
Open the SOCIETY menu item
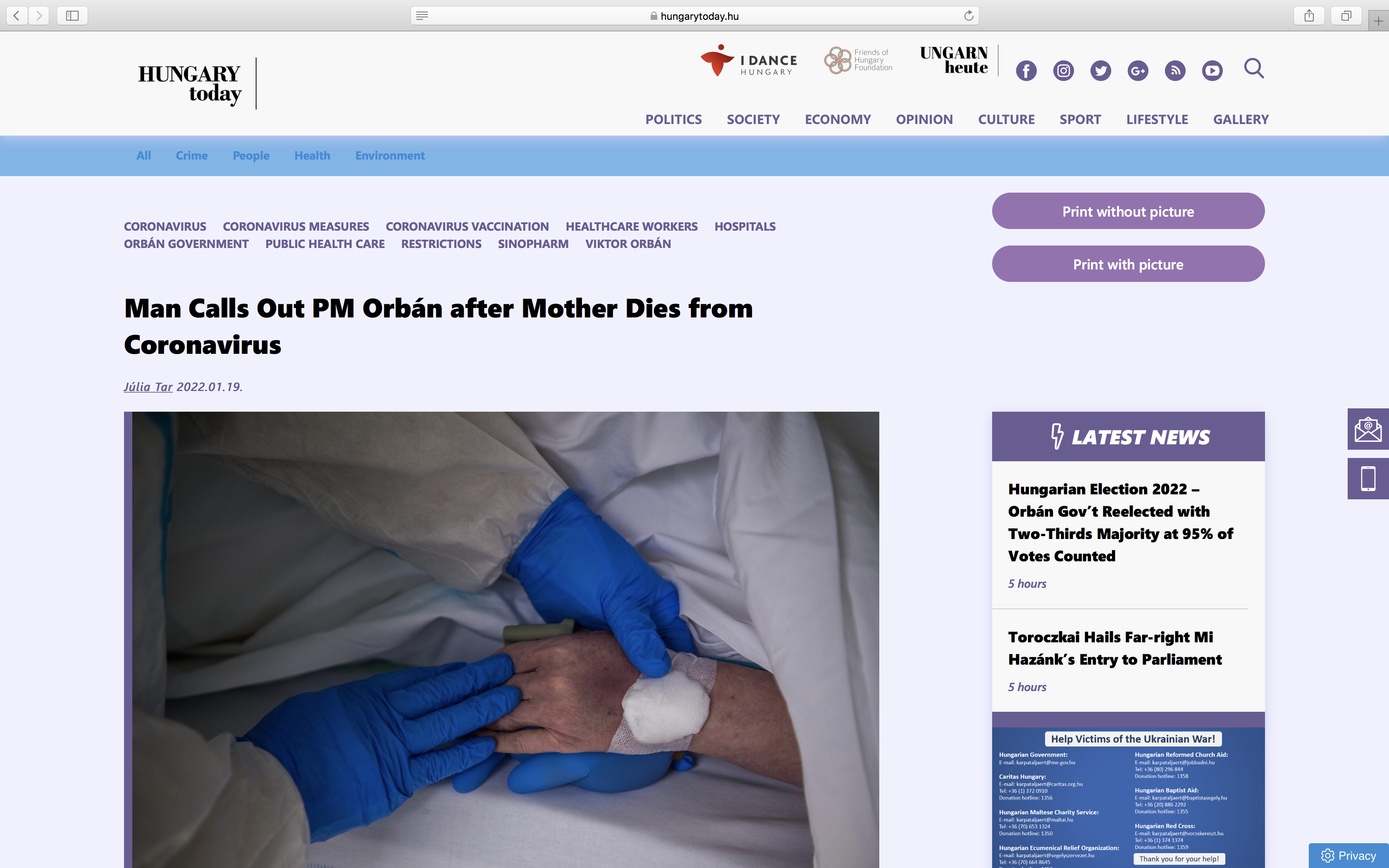click(753, 119)
